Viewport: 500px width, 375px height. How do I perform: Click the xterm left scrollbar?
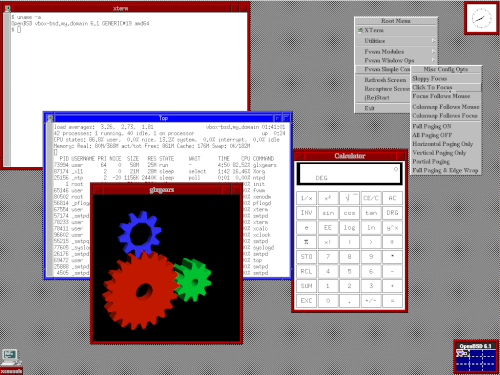7,89
